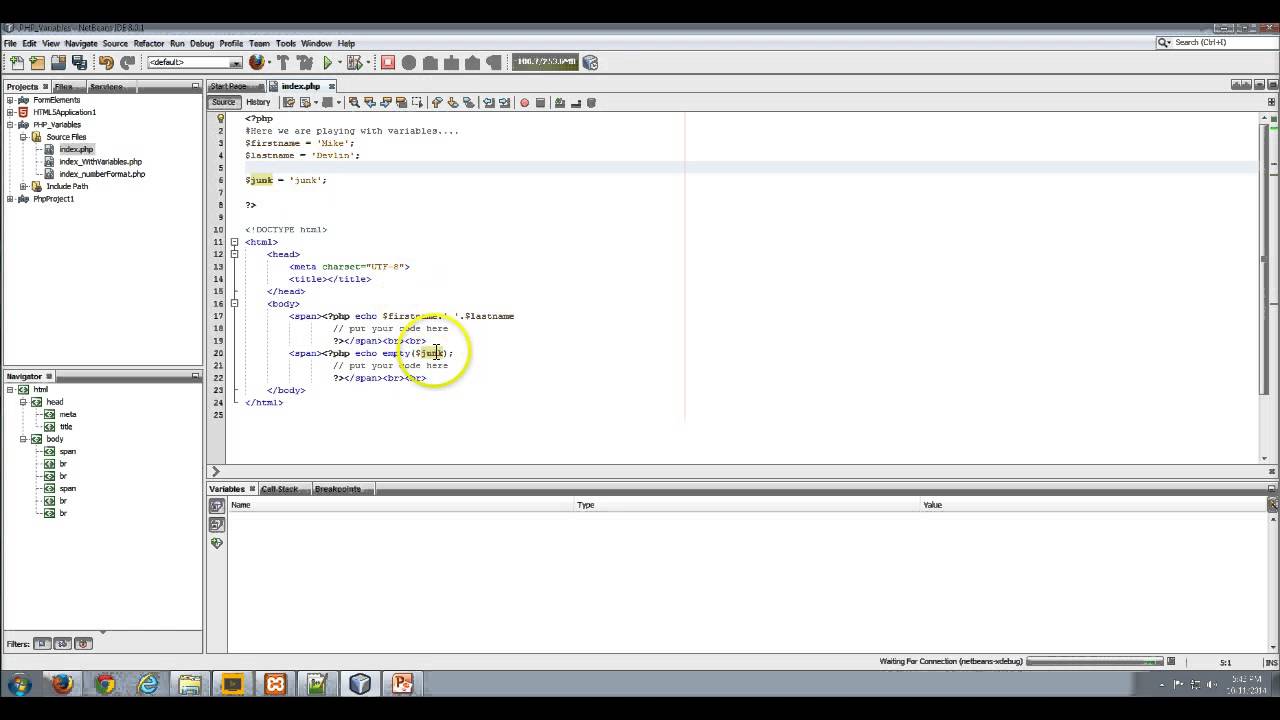The image size is (1280, 720).
Task: Click the red Stop debugger session icon
Action: (388, 62)
